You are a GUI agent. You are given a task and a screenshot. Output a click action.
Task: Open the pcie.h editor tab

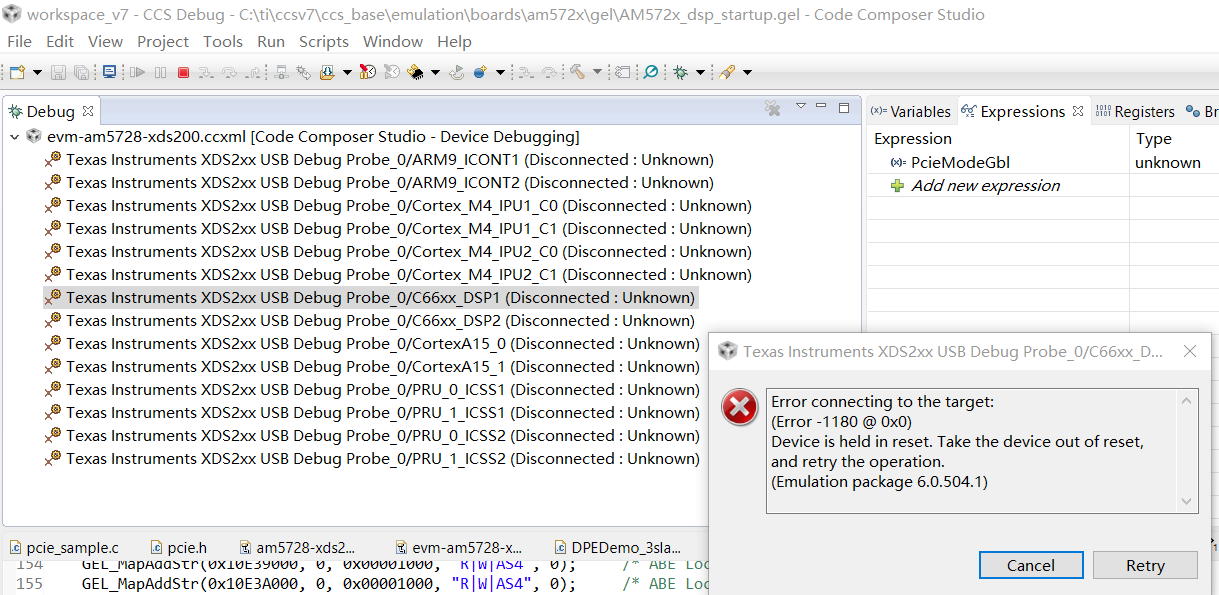[x=179, y=547]
